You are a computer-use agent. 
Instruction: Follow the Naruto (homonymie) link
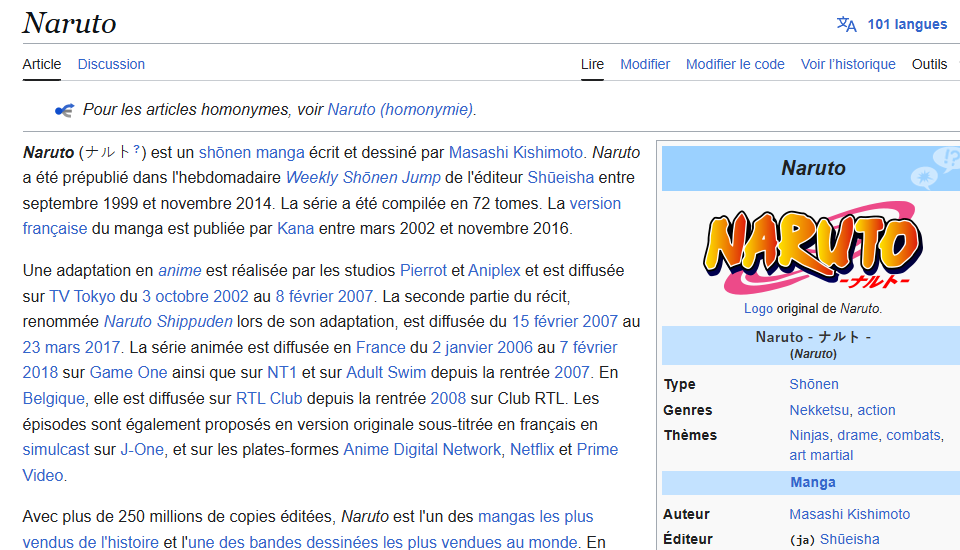coord(401,109)
